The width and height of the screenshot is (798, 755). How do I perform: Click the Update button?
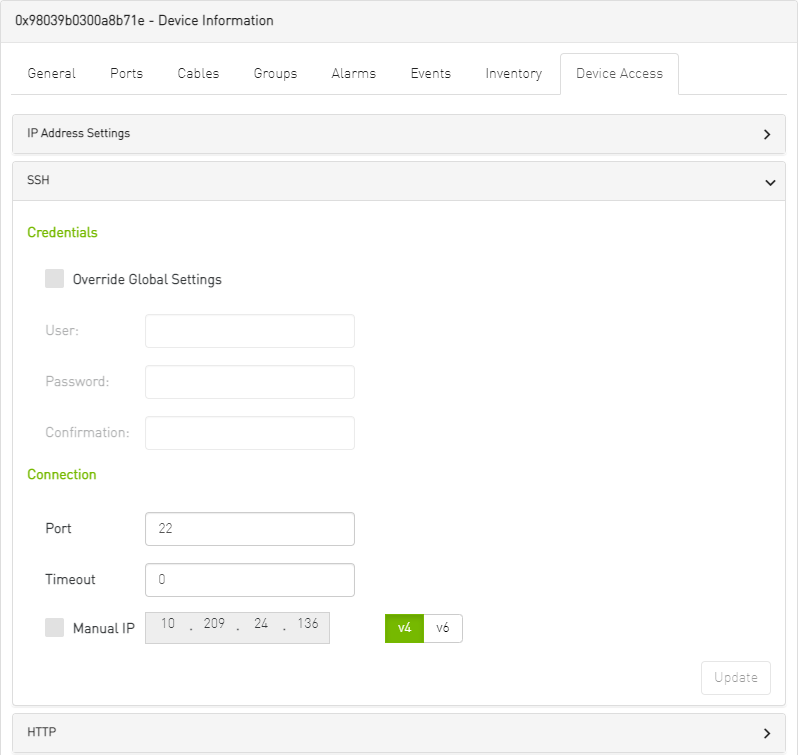coord(735,677)
